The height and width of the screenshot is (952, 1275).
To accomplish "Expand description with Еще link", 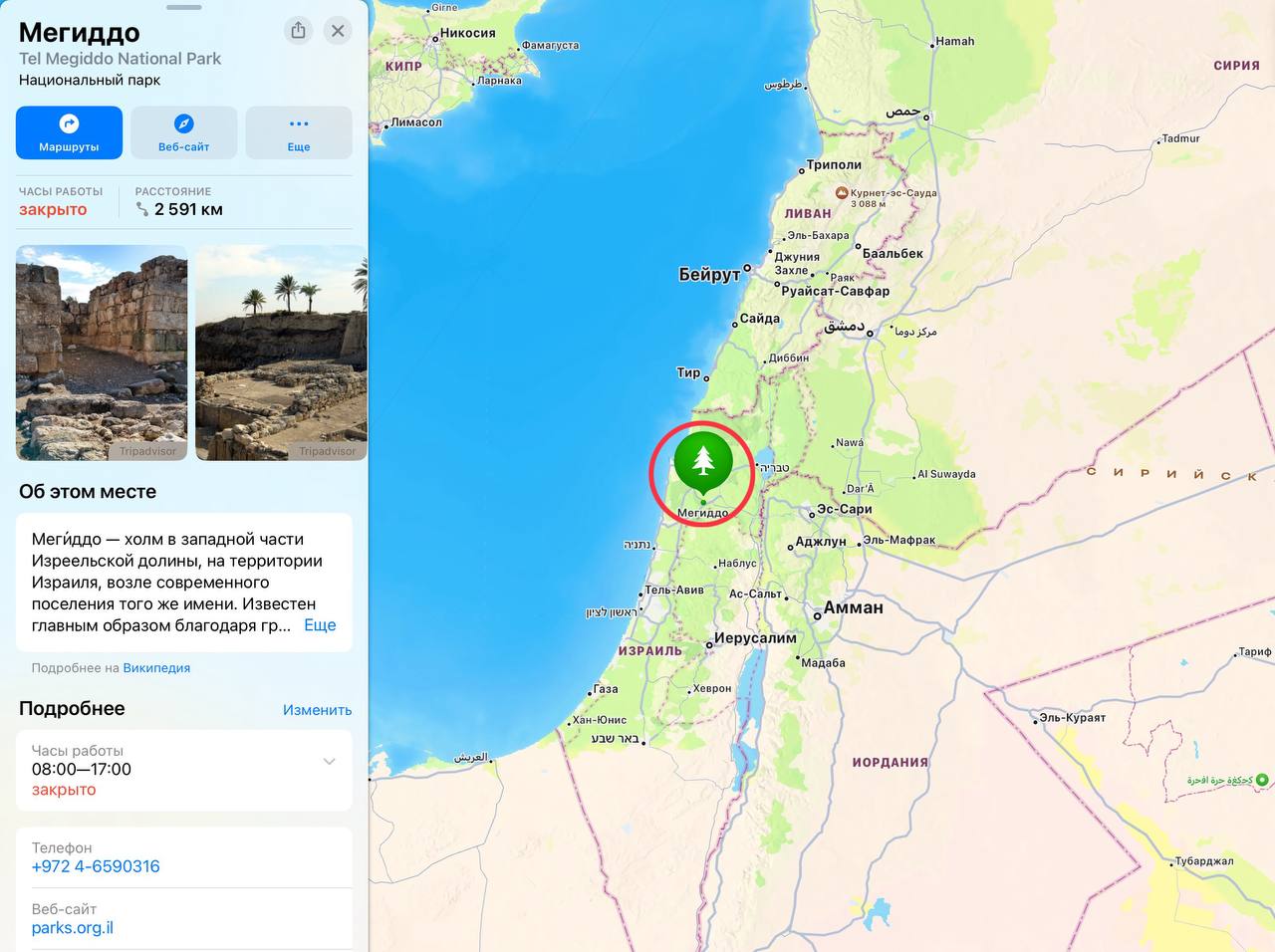I will tap(320, 625).
